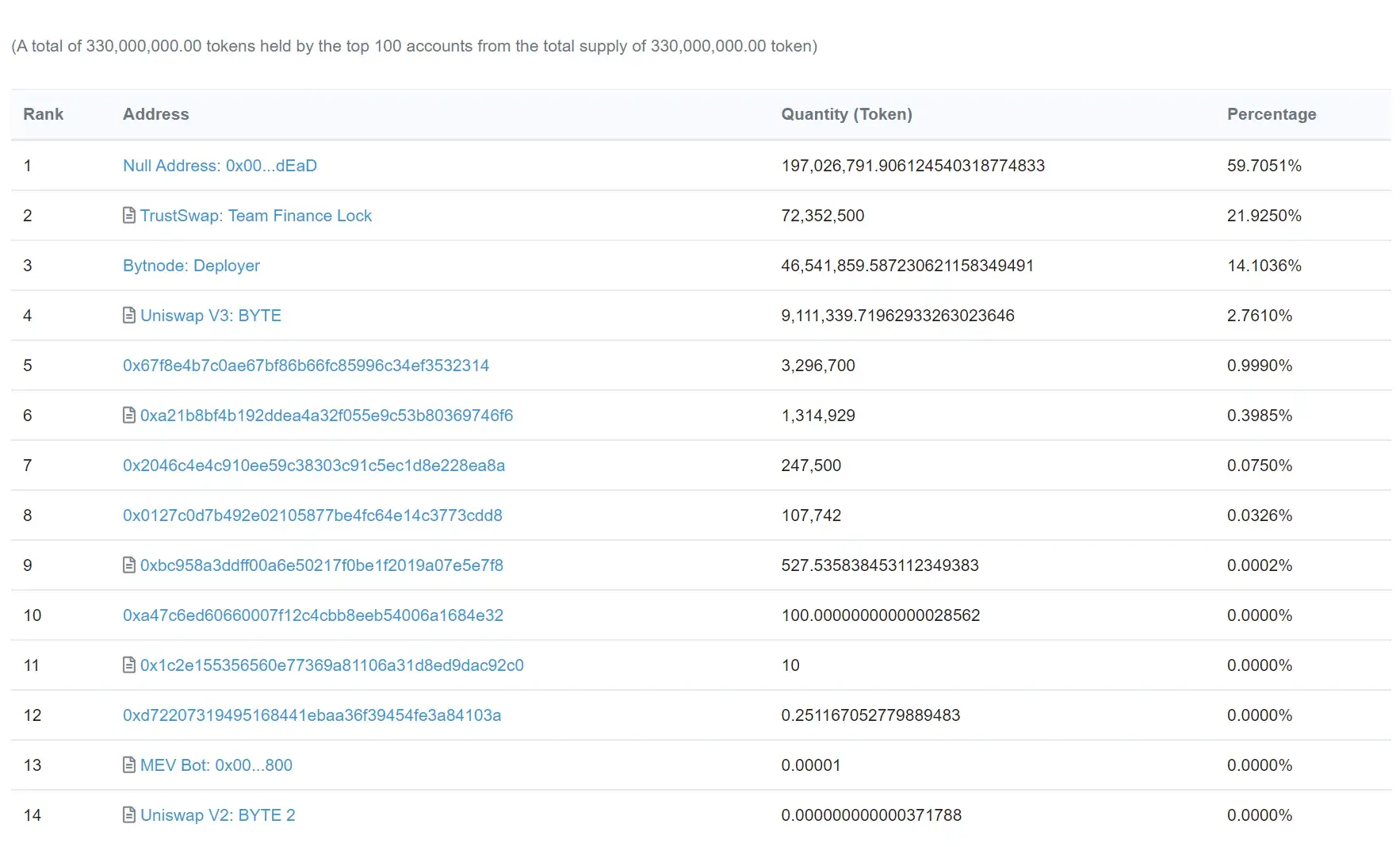Select quantity 72,352,500

coord(823,216)
